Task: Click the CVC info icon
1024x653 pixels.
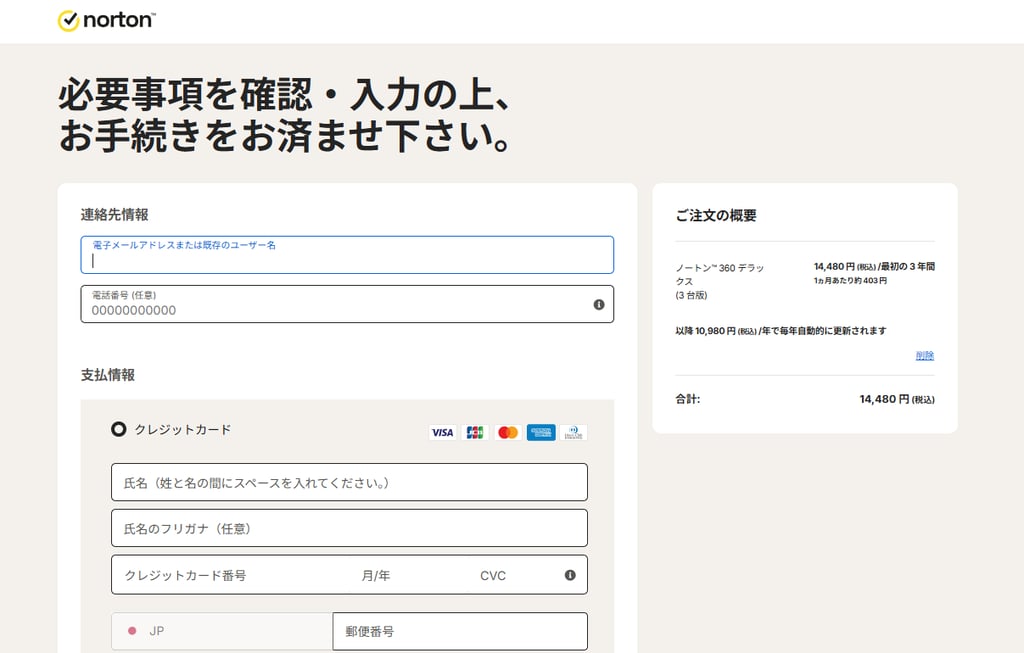Action: click(569, 575)
